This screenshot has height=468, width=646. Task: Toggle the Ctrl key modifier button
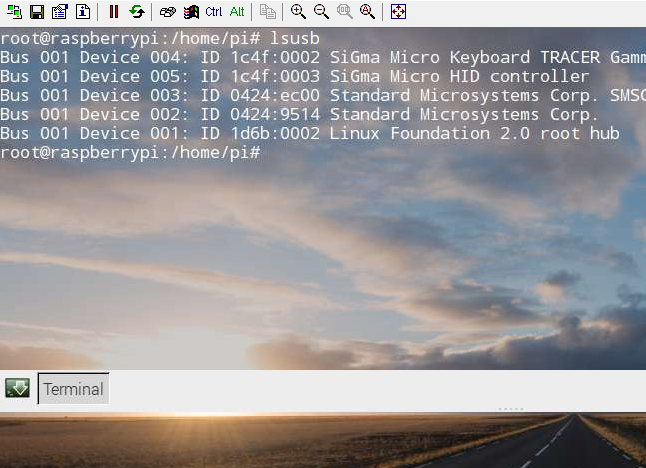213,12
